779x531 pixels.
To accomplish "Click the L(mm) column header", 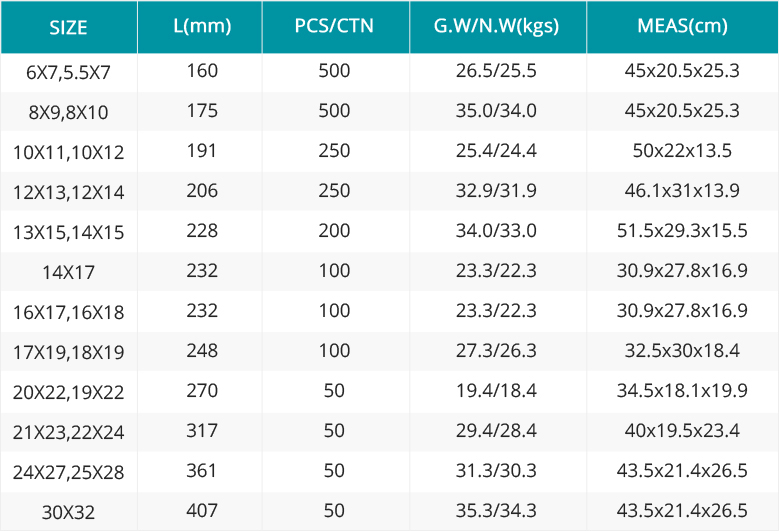I will [202, 26].
